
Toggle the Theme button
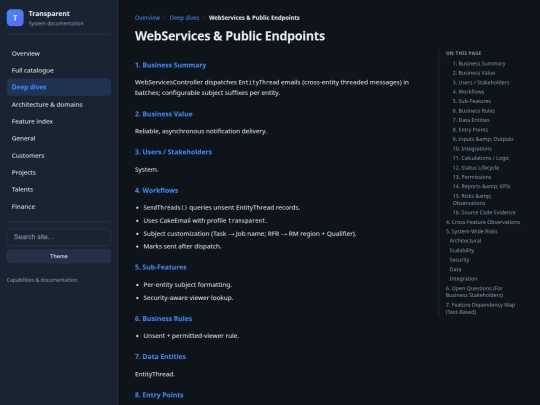[x=59, y=256]
